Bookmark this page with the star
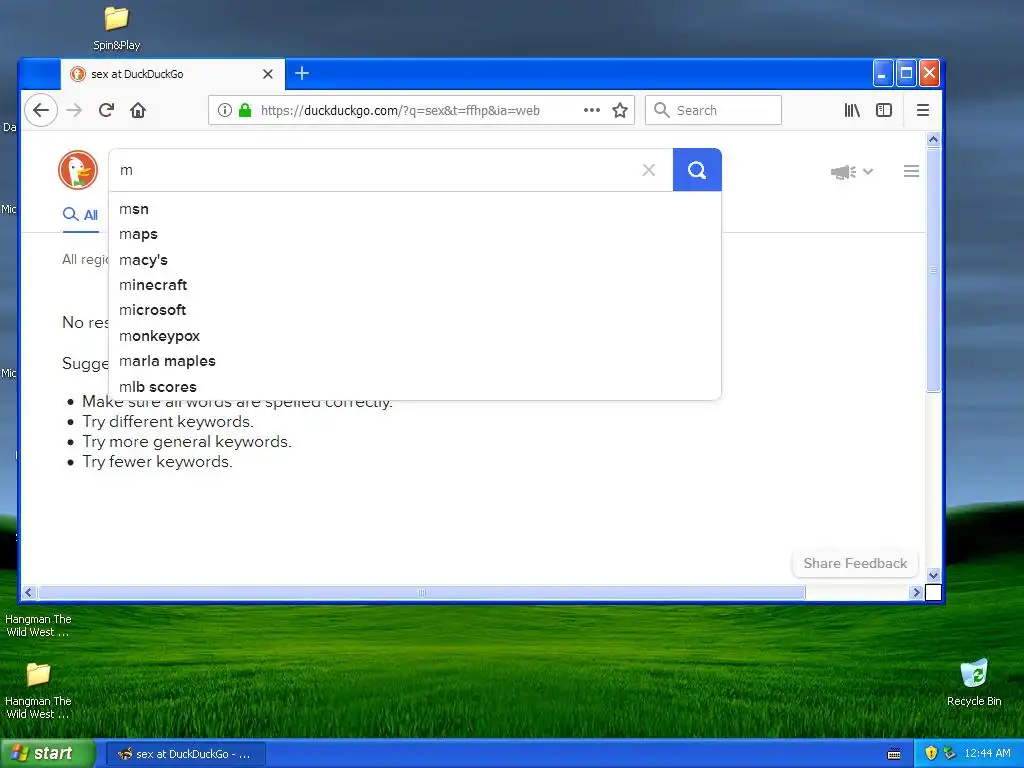1024x768 pixels. tap(620, 110)
